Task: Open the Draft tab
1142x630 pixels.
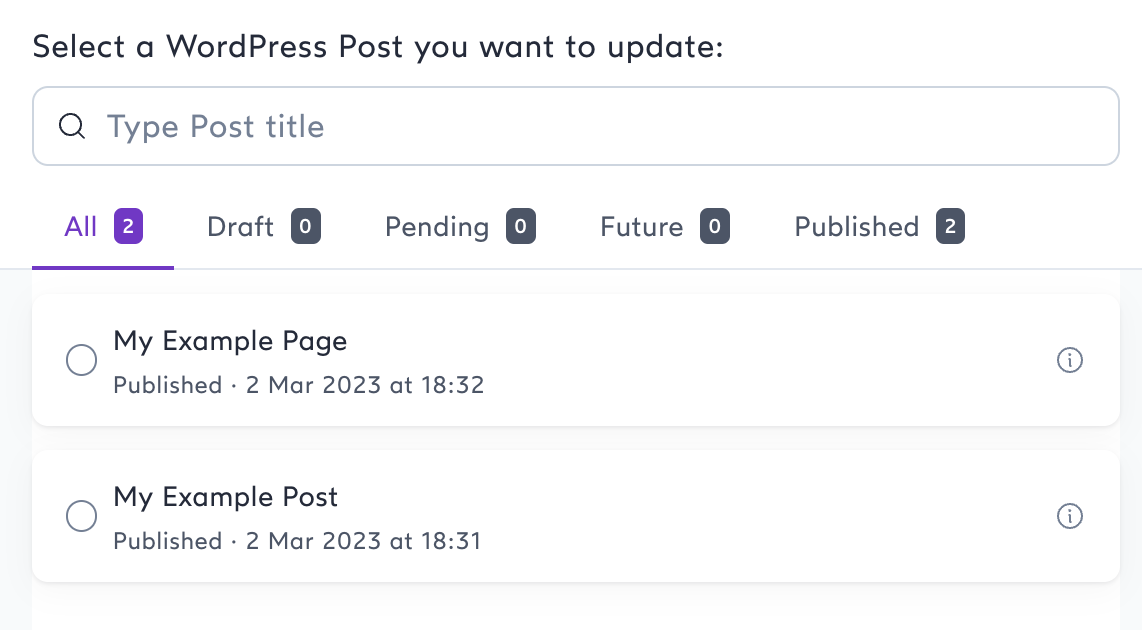Action: pos(240,227)
